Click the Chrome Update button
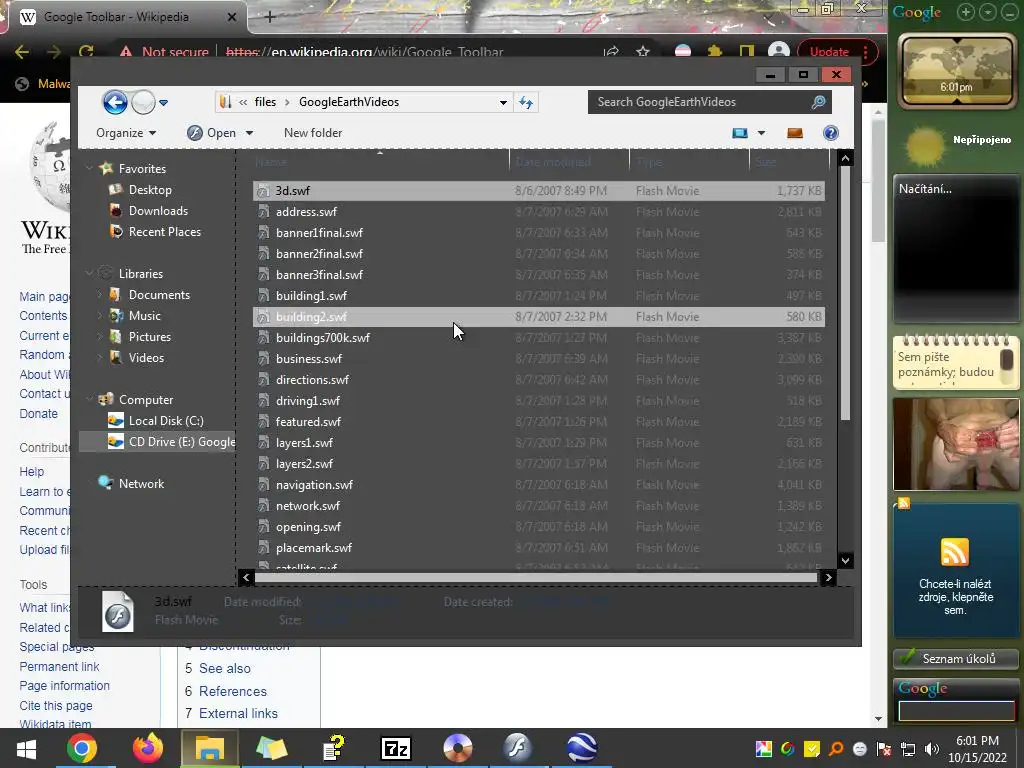 pos(829,52)
